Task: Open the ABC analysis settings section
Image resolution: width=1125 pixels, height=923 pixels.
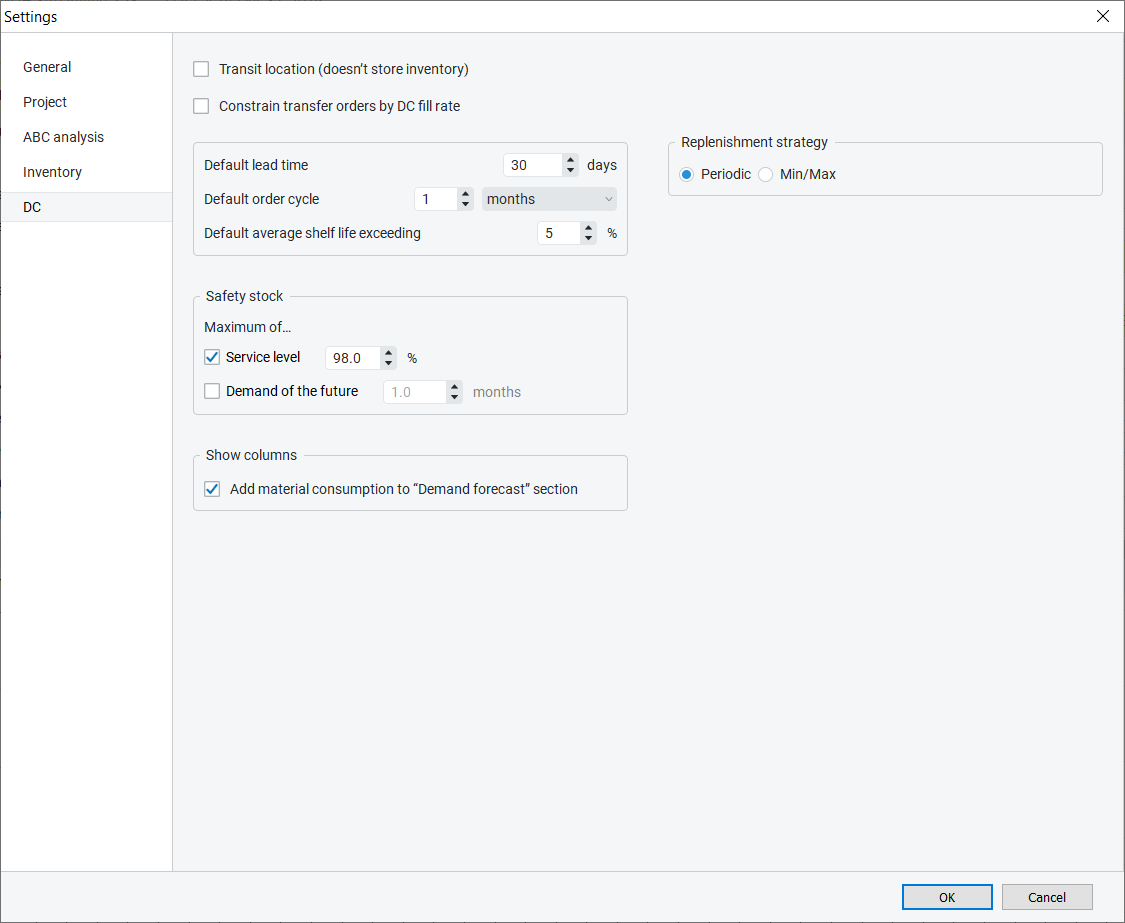Action: (x=63, y=137)
